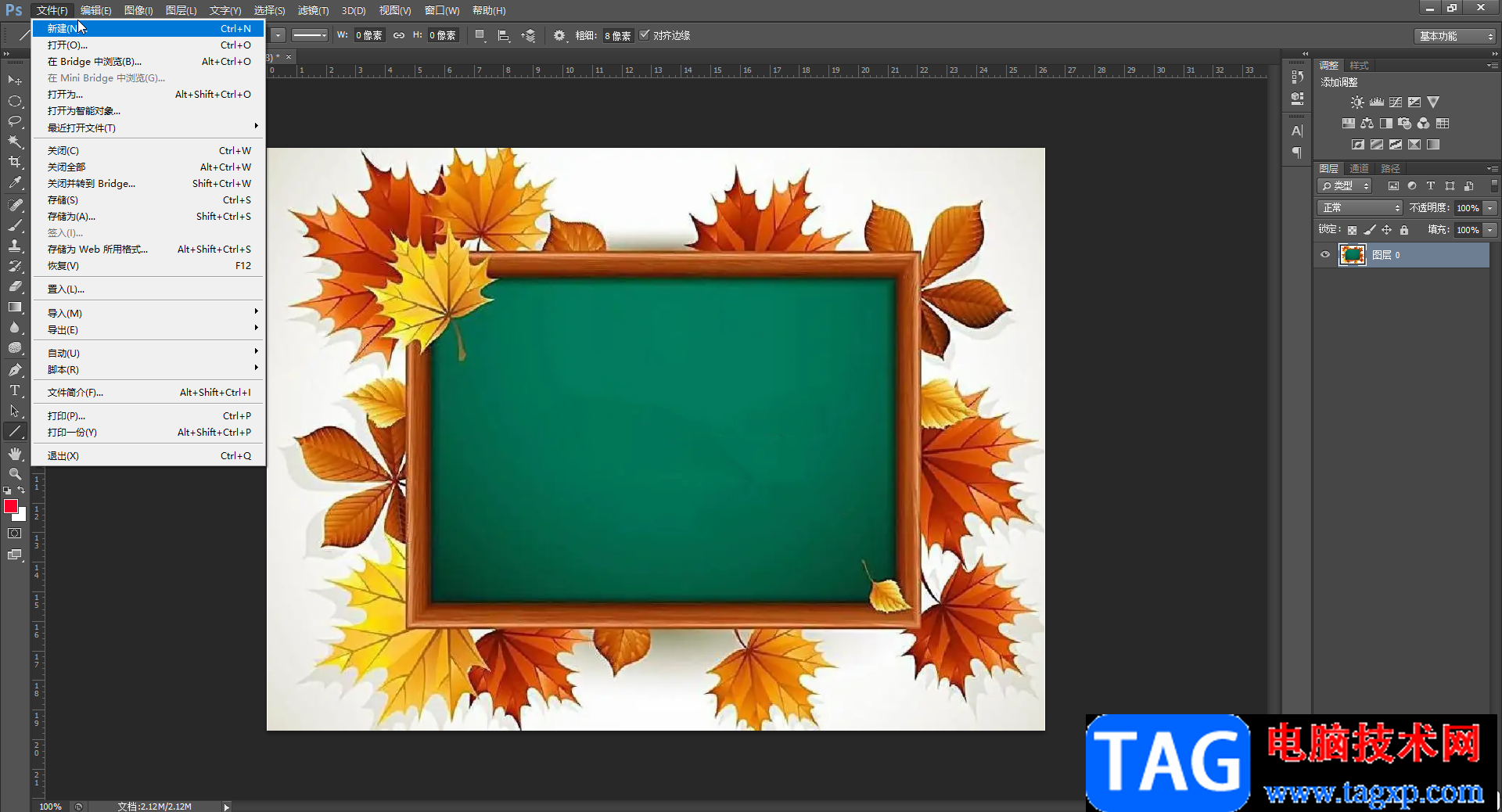The width and height of the screenshot is (1502, 812).
Task: Select the Brush tool
Action: 15,225
